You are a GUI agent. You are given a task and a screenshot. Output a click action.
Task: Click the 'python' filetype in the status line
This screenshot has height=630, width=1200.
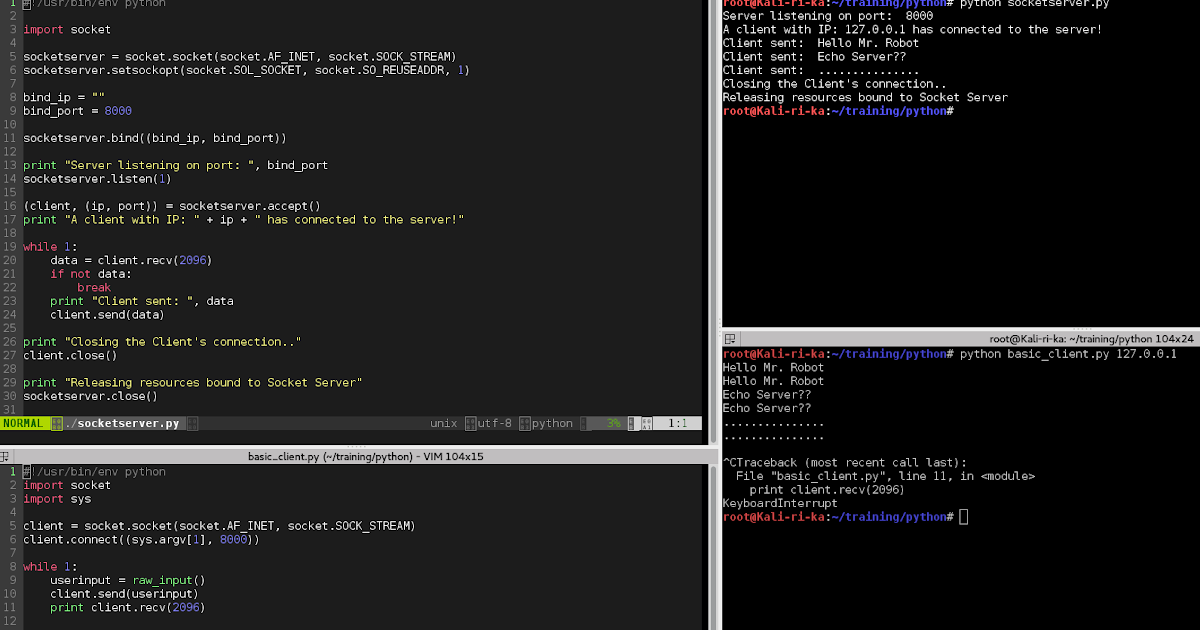coord(552,424)
